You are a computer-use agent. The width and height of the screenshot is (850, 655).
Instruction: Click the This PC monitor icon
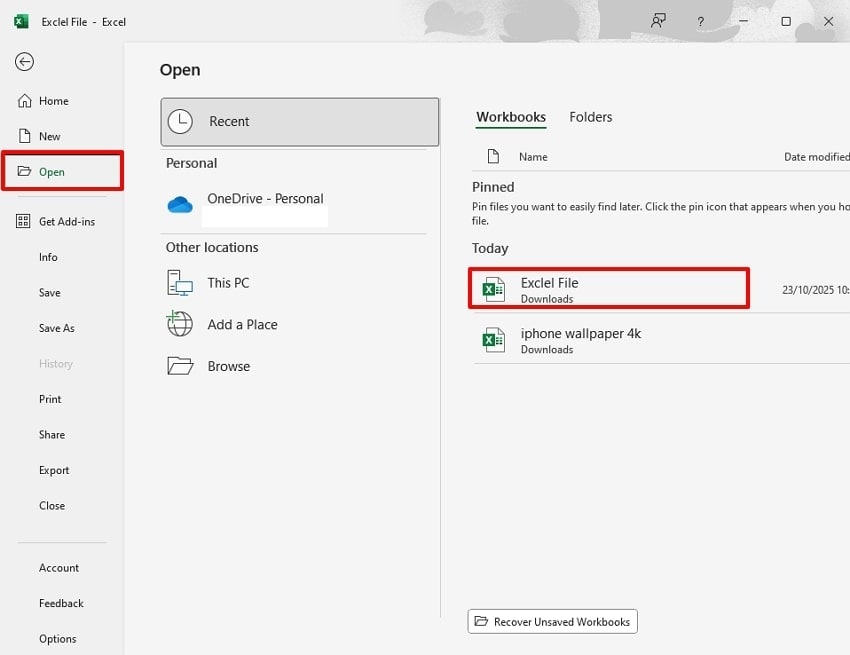coord(180,283)
